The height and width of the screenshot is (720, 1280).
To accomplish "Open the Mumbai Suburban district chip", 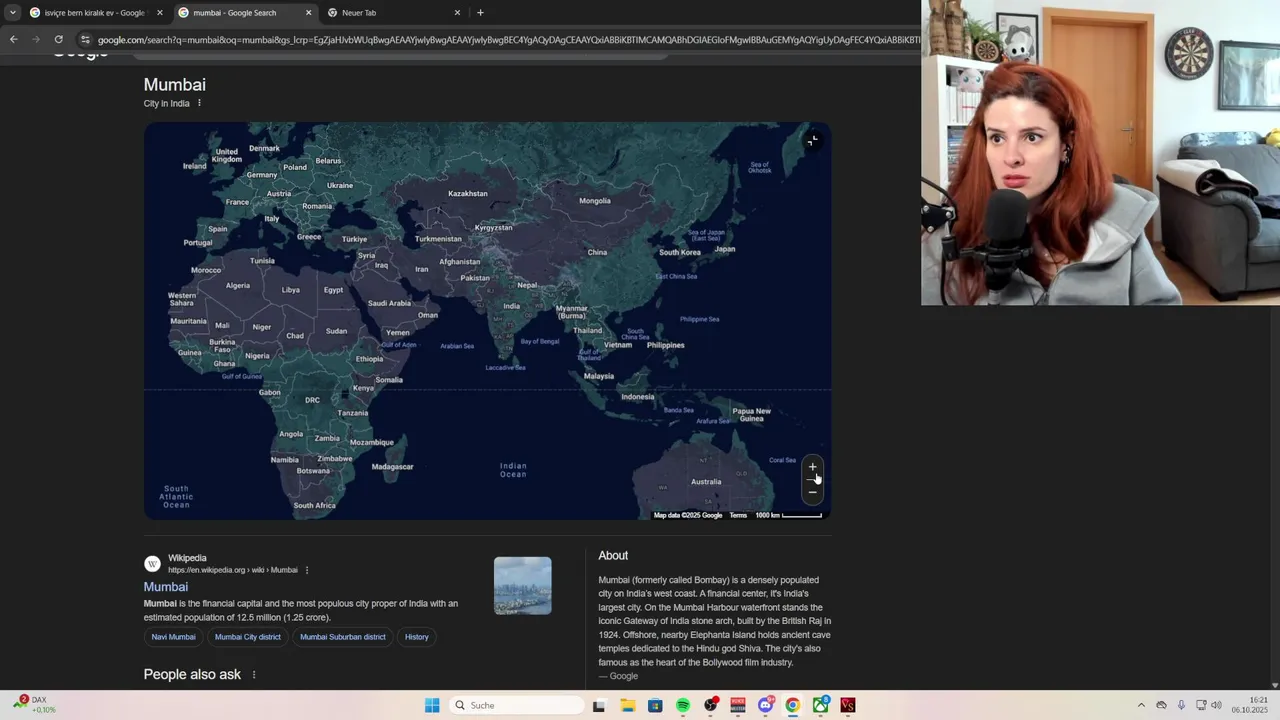I will click(x=343, y=637).
